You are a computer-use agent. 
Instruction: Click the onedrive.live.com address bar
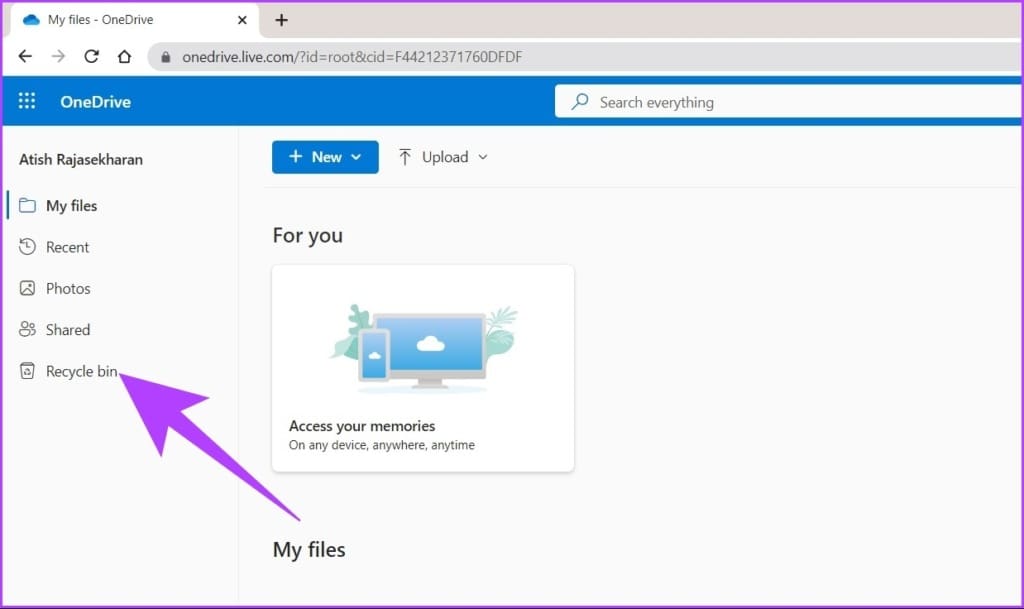coord(584,57)
